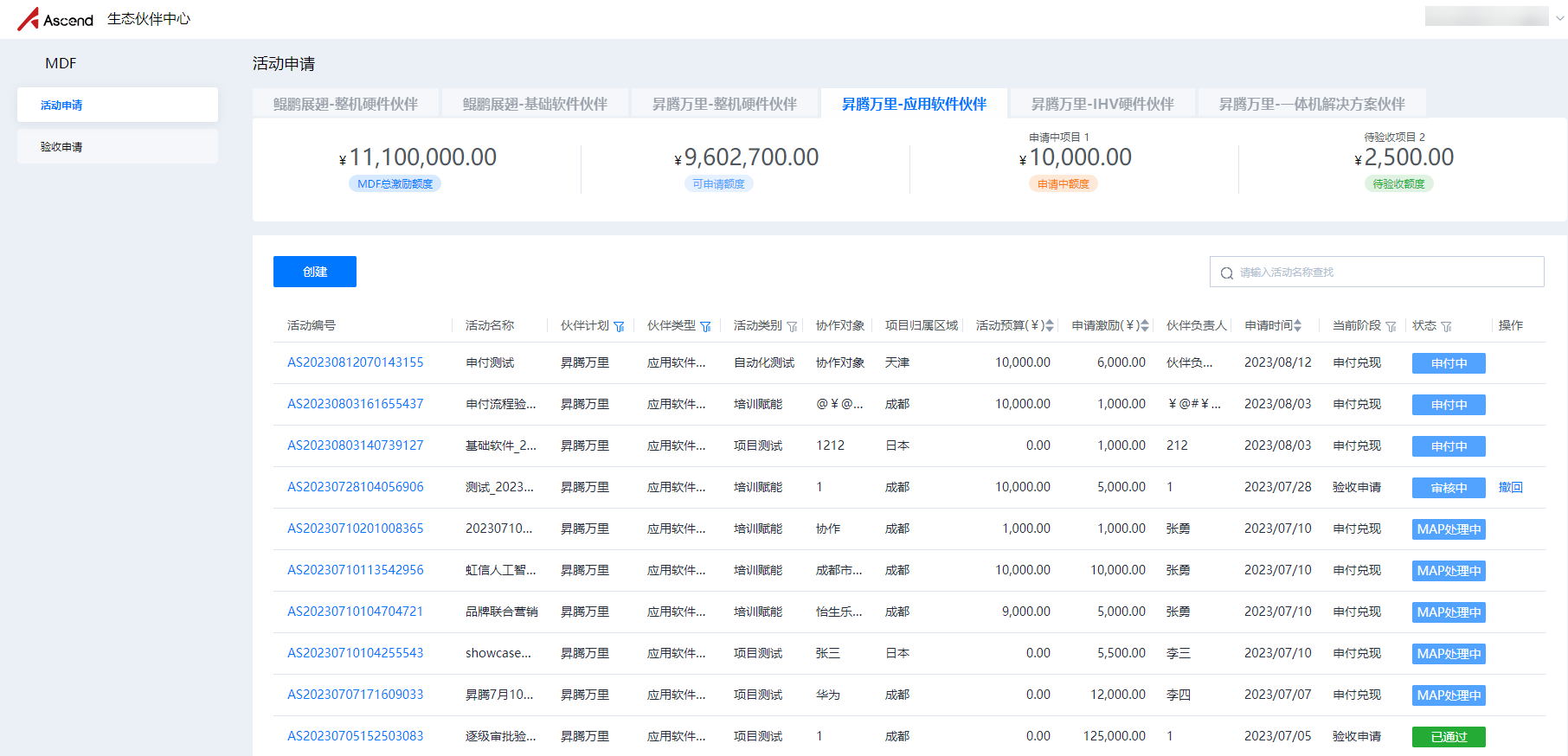Click 撤回 for activity AS20230728104056906
This screenshot has width=1568, height=756.
(x=1510, y=487)
